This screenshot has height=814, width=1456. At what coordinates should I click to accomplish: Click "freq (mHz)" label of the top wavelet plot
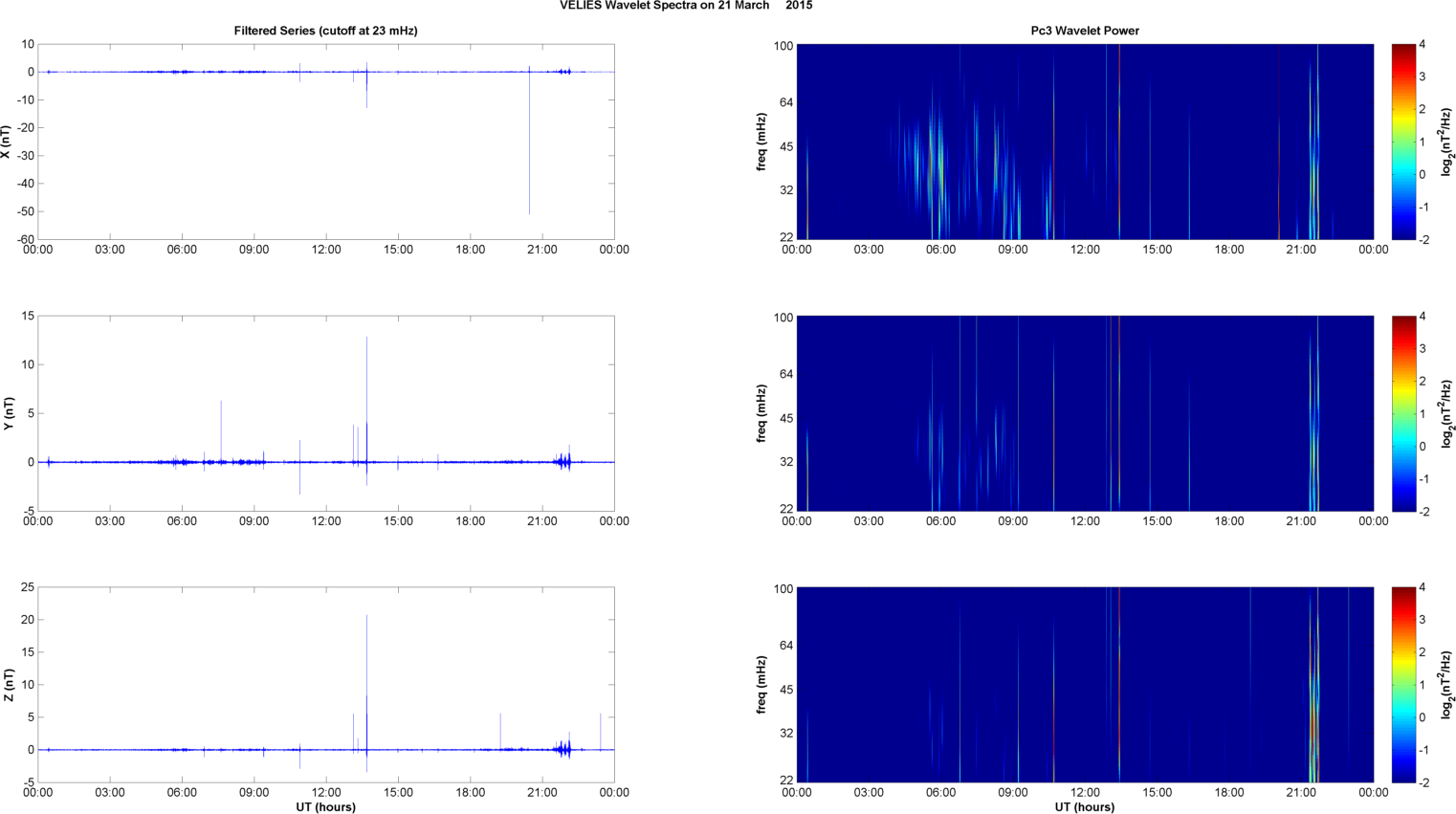tap(761, 142)
